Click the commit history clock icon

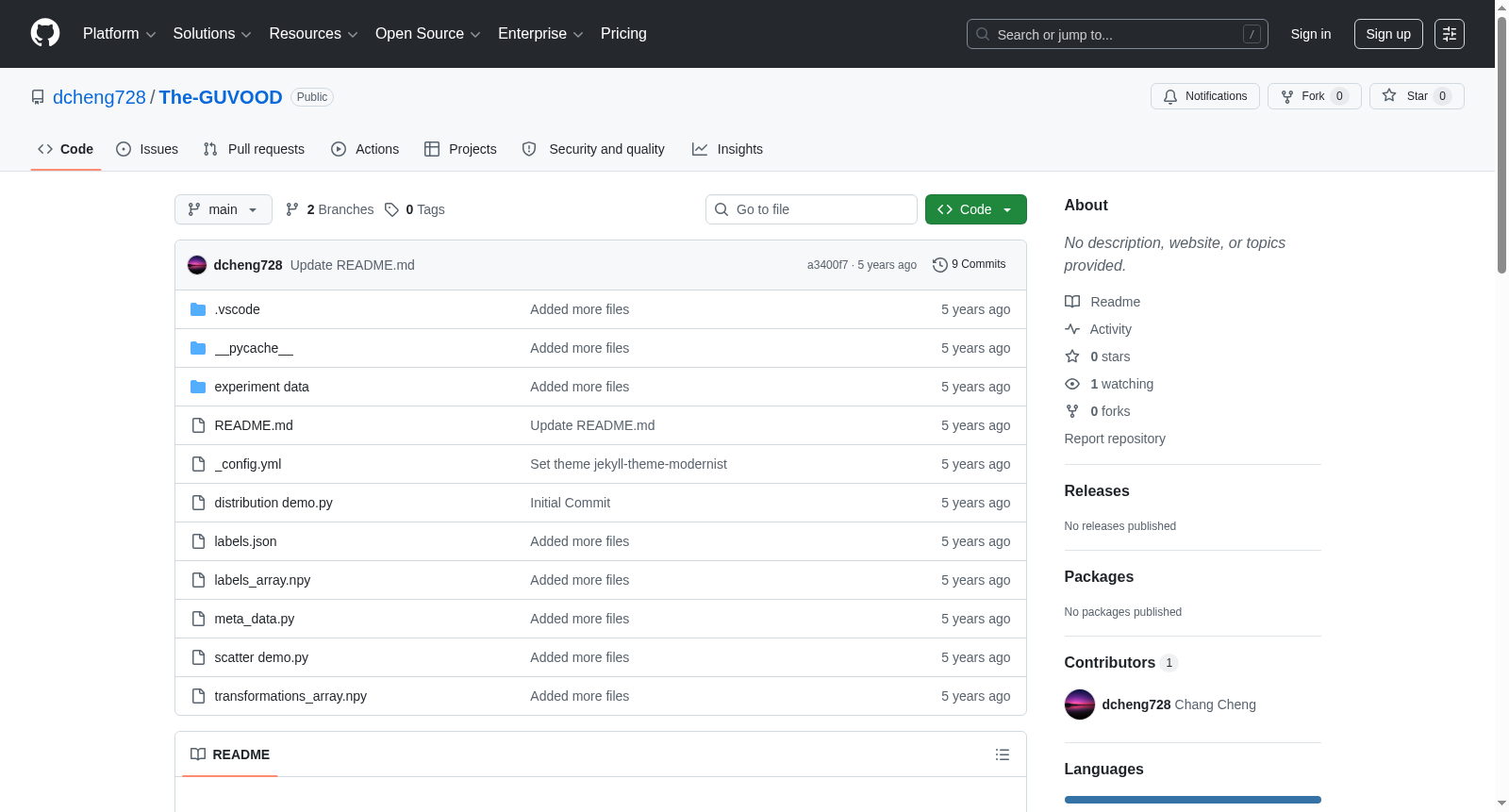(939, 265)
